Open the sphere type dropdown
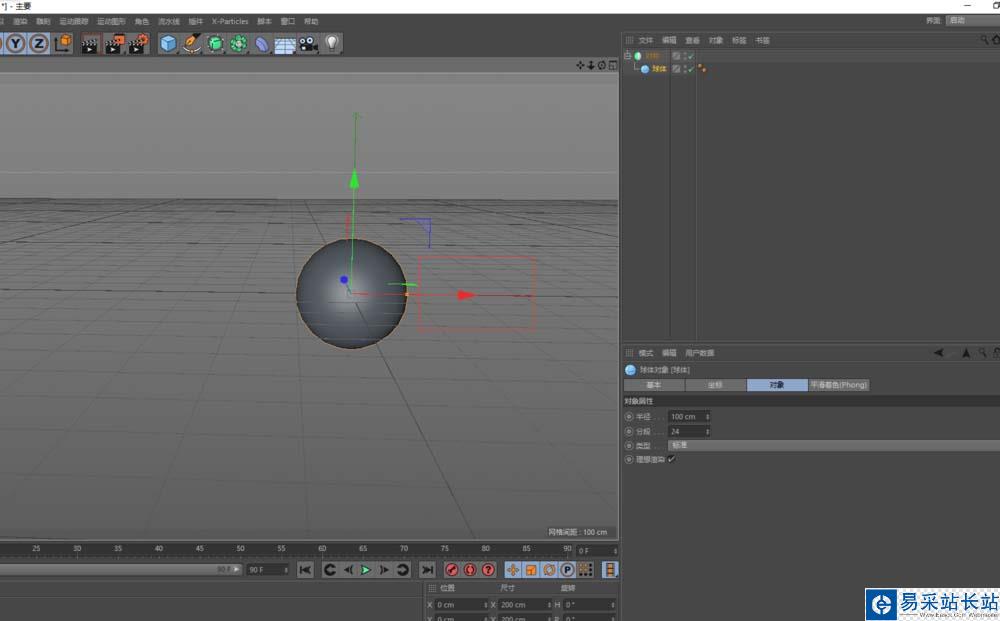 point(834,446)
